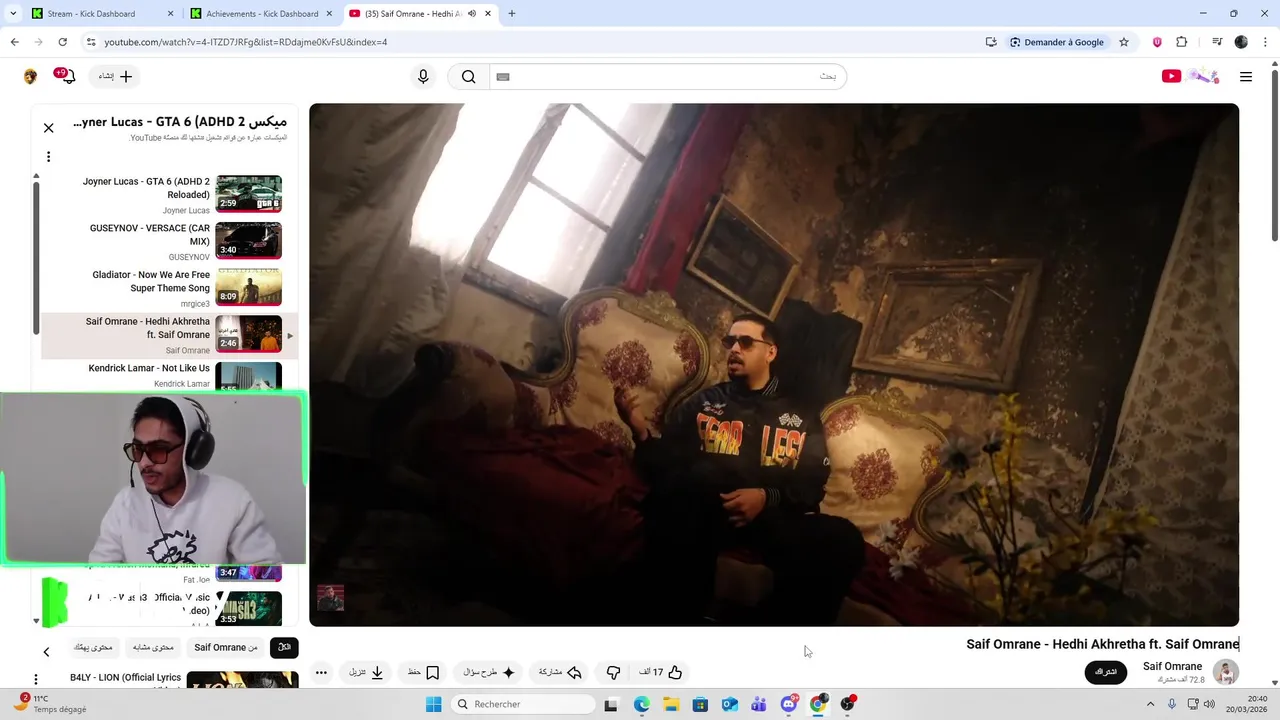Viewport: 1280px width, 720px height.
Task: Show hidden system tray icons
Action: [x=1150, y=704]
